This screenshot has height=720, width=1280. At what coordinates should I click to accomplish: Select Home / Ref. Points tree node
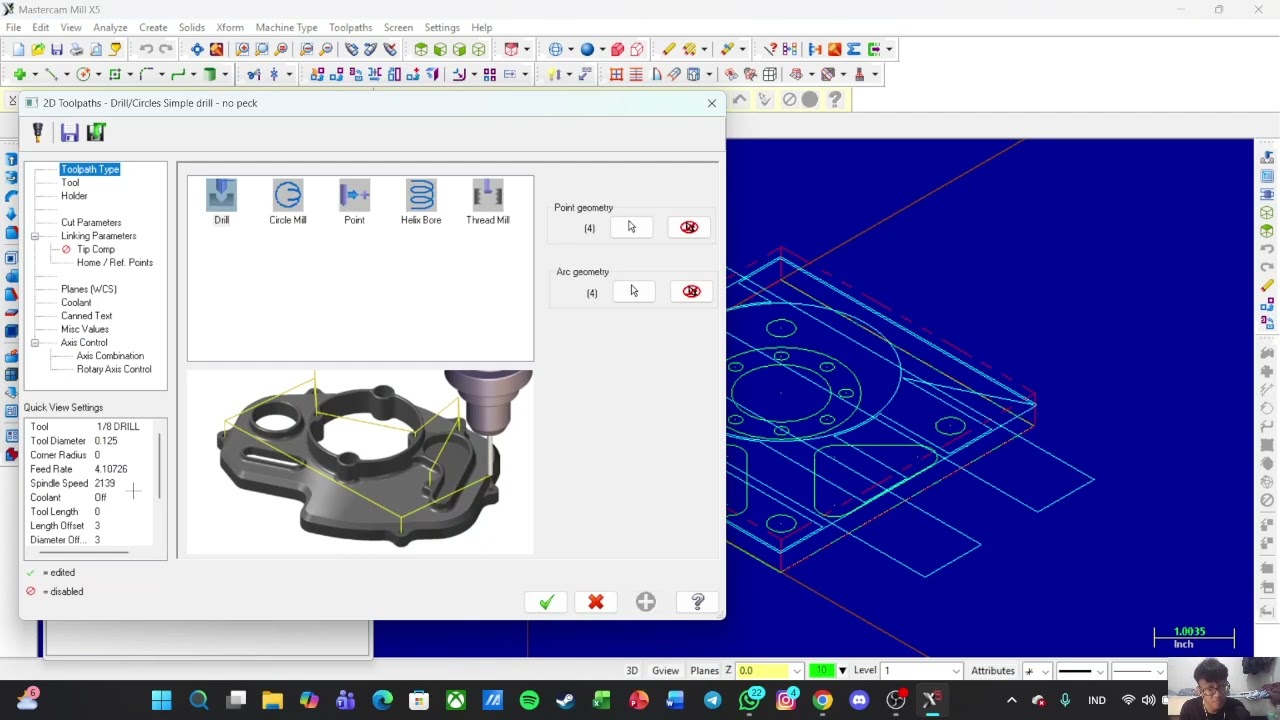click(115, 263)
